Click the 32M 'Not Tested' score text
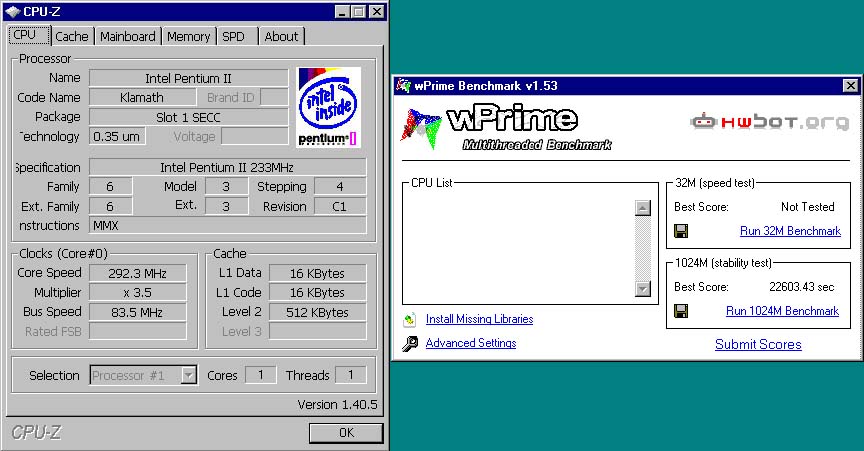 [808, 207]
